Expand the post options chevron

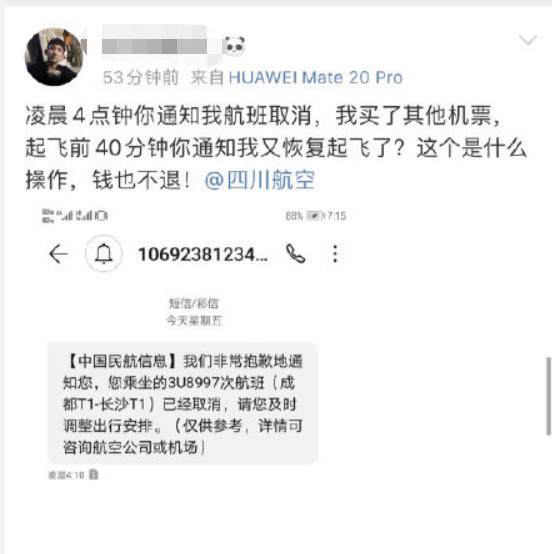click(528, 40)
